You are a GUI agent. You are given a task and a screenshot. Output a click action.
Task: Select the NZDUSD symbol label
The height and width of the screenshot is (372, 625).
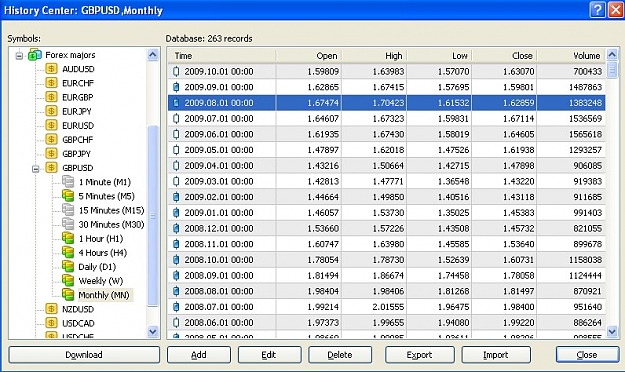click(x=78, y=309)
